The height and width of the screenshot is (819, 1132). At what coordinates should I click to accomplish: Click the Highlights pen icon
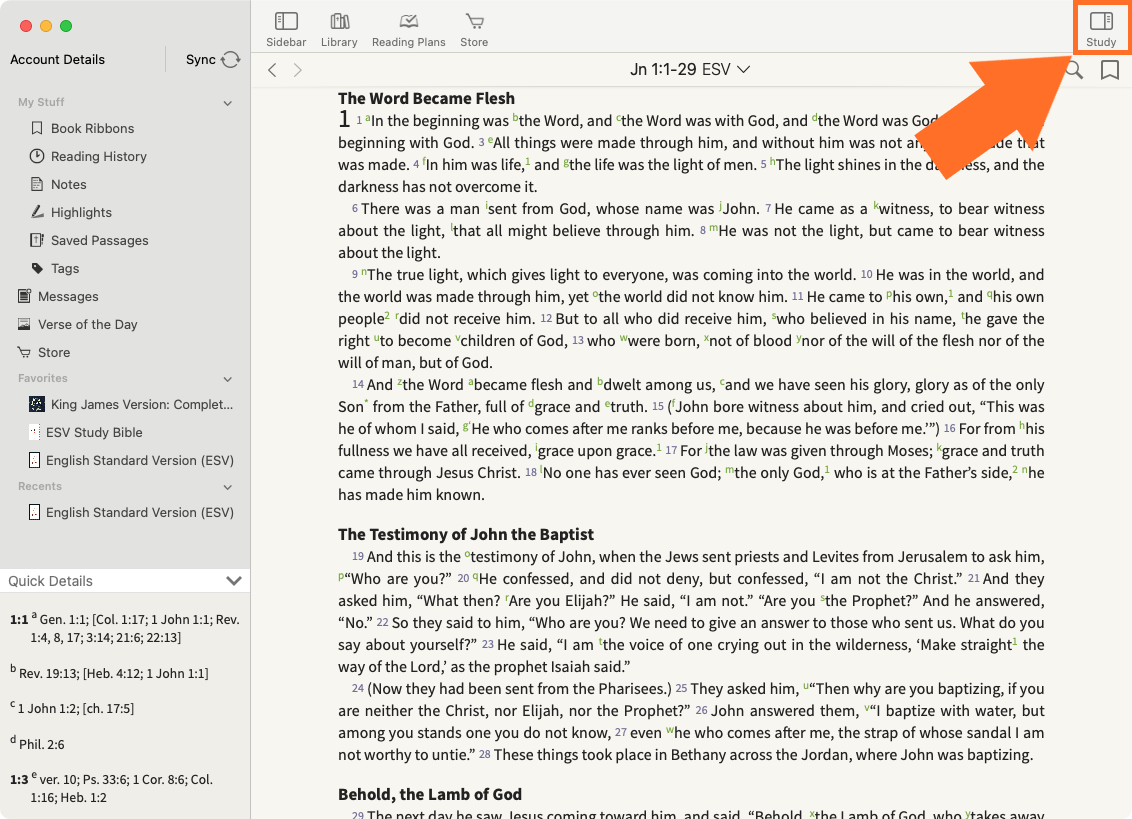tap(37, 212)
